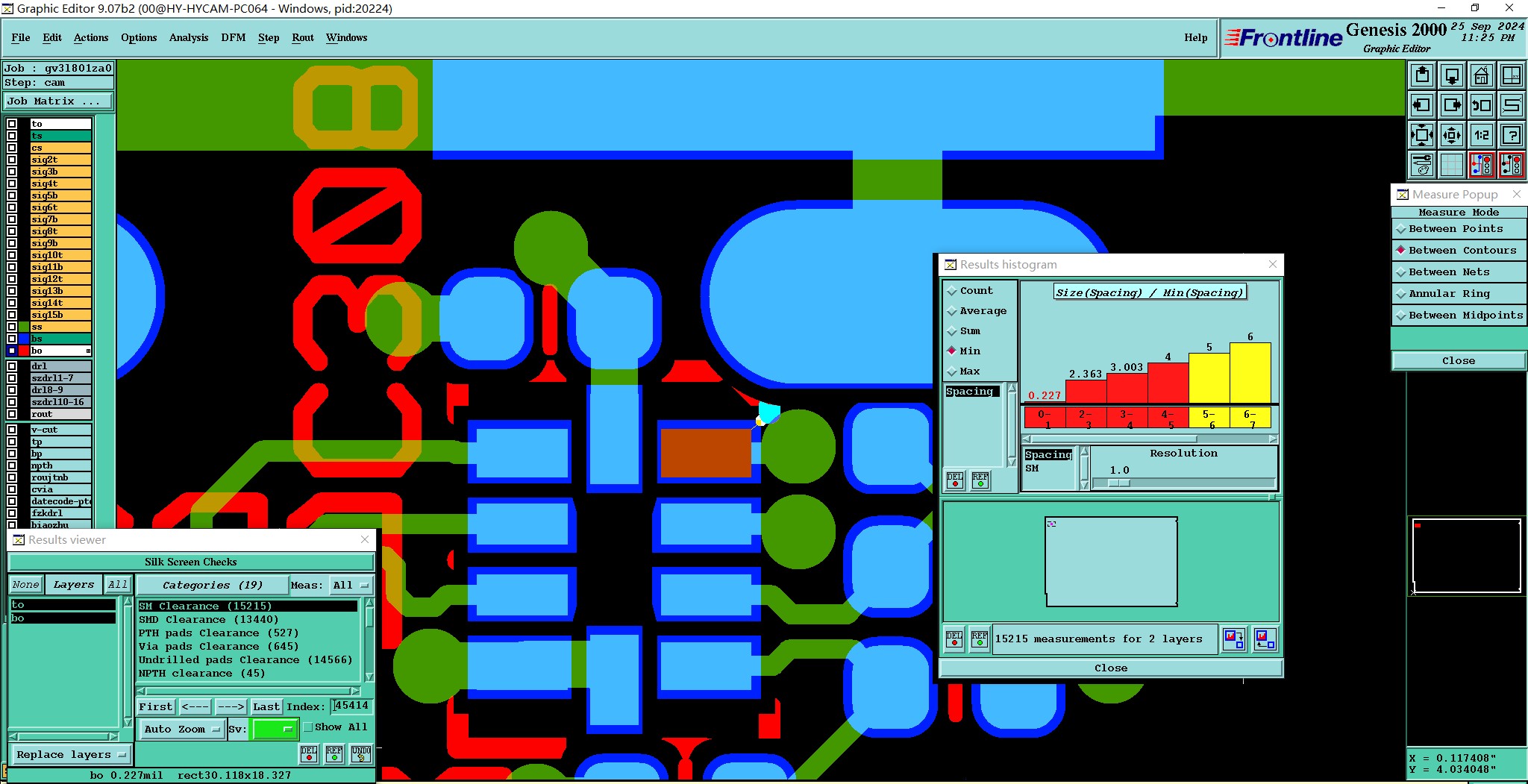Click the red 2-3 histogram range cell
The height and width of the screenshot is (784, 1528).
(x=1086, y=417)
